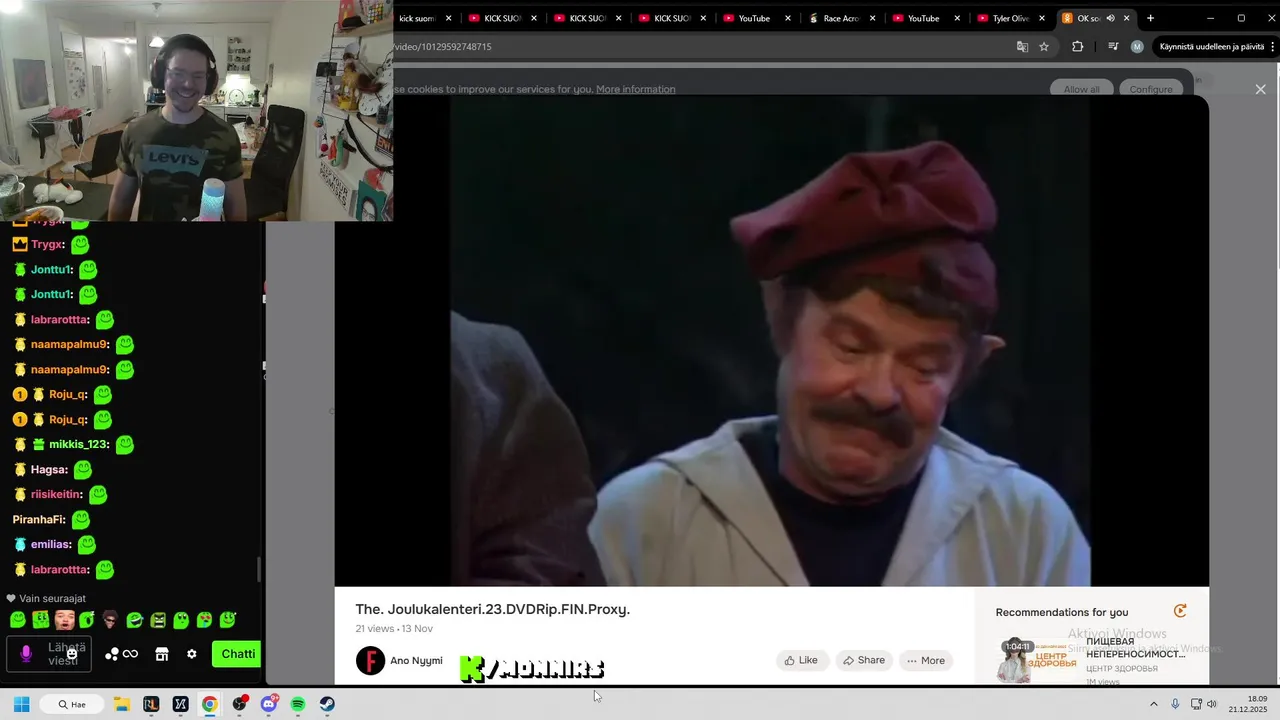Switch to the kick suomi tab

pyautogui.click(x=418, y=18)
